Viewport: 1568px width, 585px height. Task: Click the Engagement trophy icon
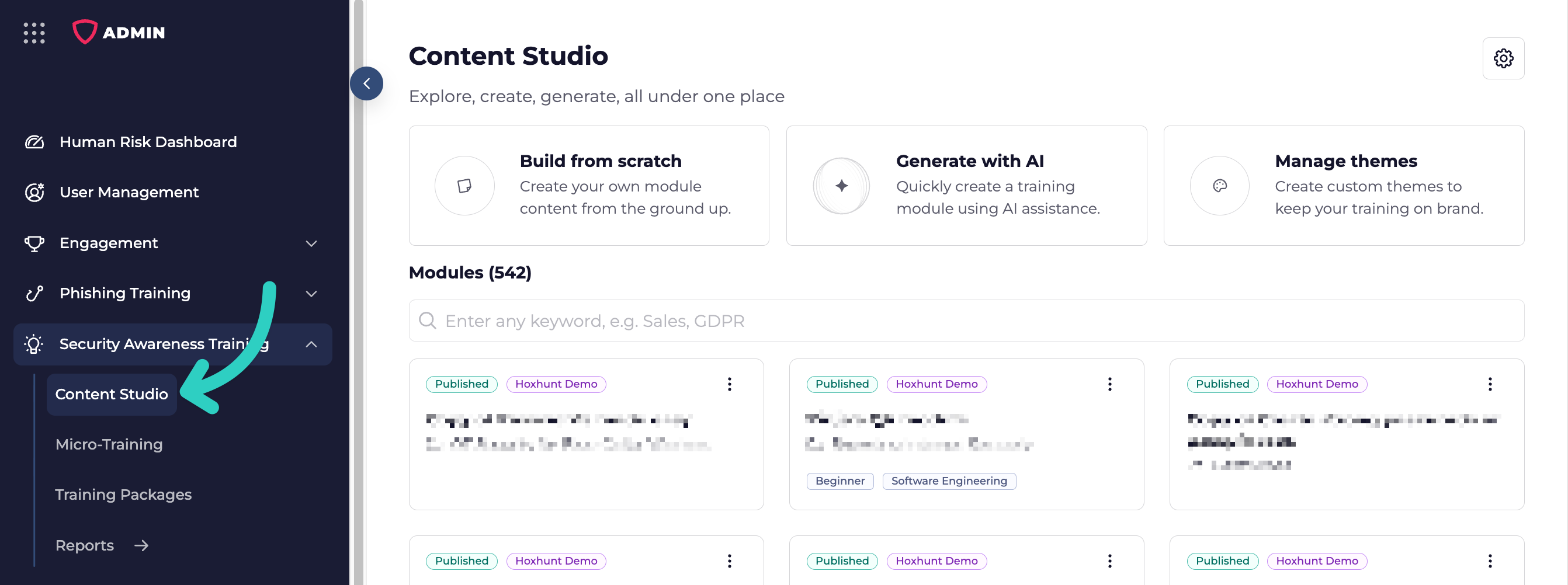34,243
